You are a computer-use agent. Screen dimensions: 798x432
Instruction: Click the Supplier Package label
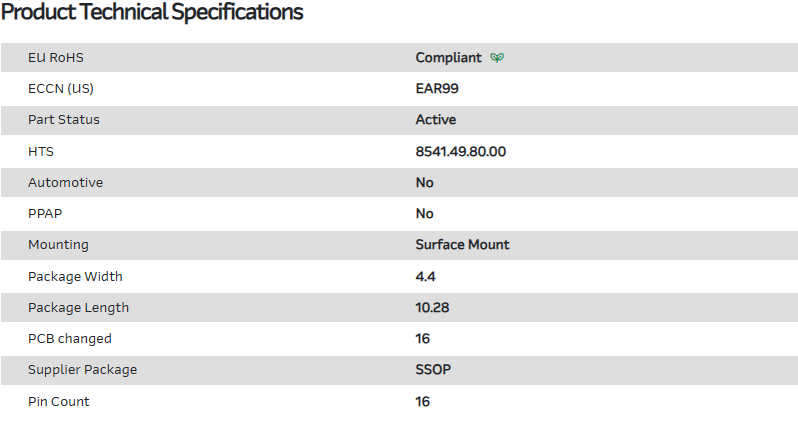[82, 370]
